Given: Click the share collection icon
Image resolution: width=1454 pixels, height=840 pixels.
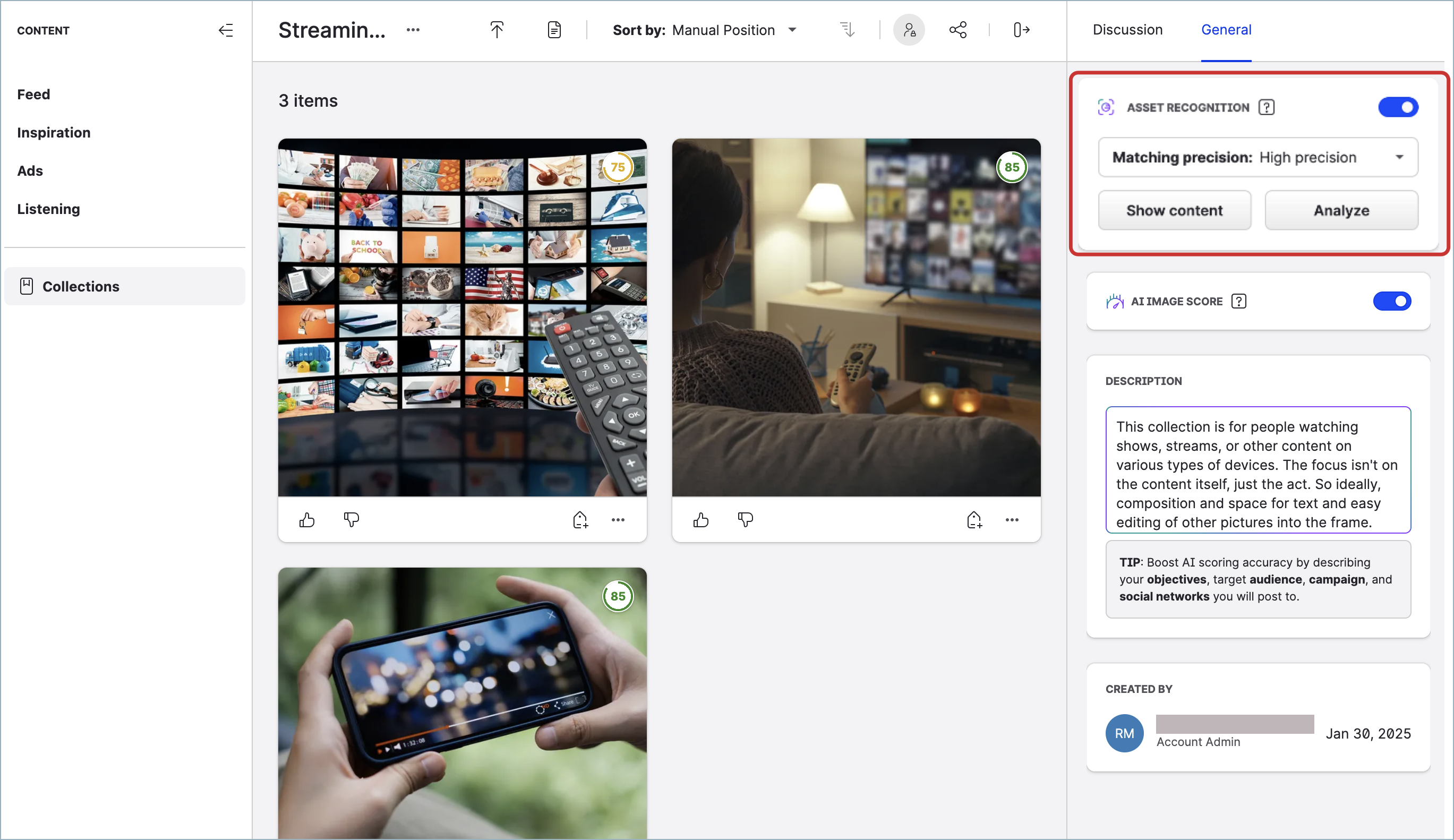Looking at the screenshot, I should tap(958, 30).
